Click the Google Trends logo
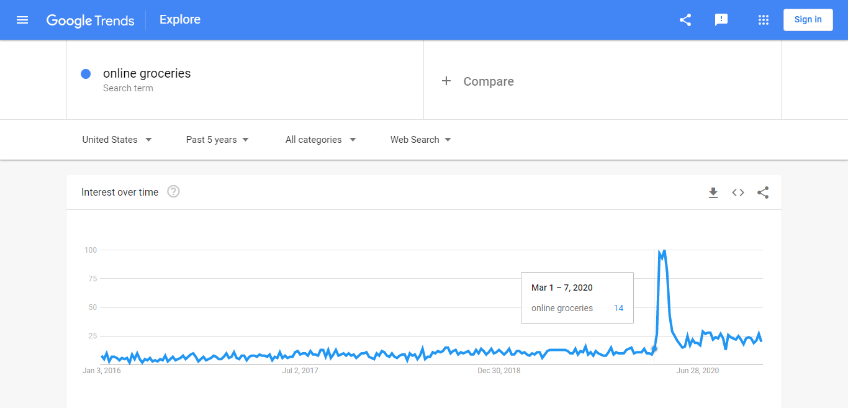 (90, 20)
